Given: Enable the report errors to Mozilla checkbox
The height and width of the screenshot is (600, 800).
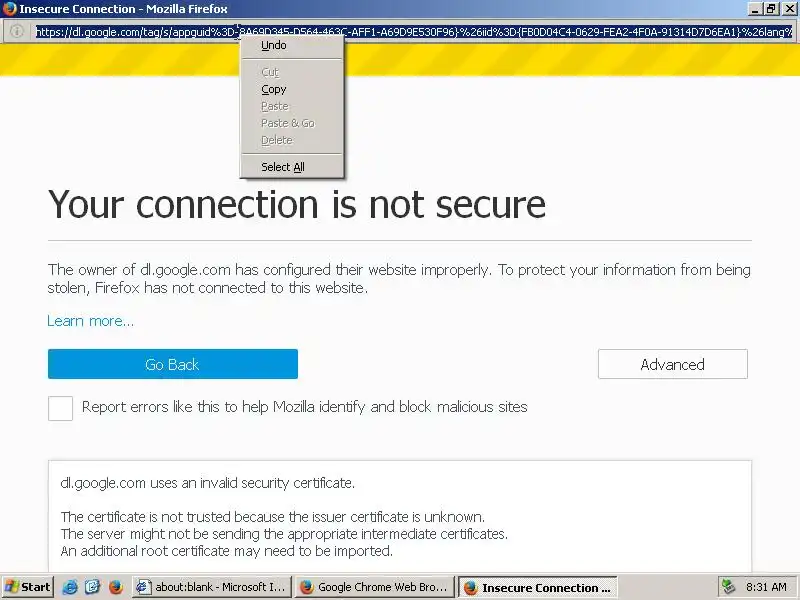Looking at the screenshot, I should tap(60, 408).
